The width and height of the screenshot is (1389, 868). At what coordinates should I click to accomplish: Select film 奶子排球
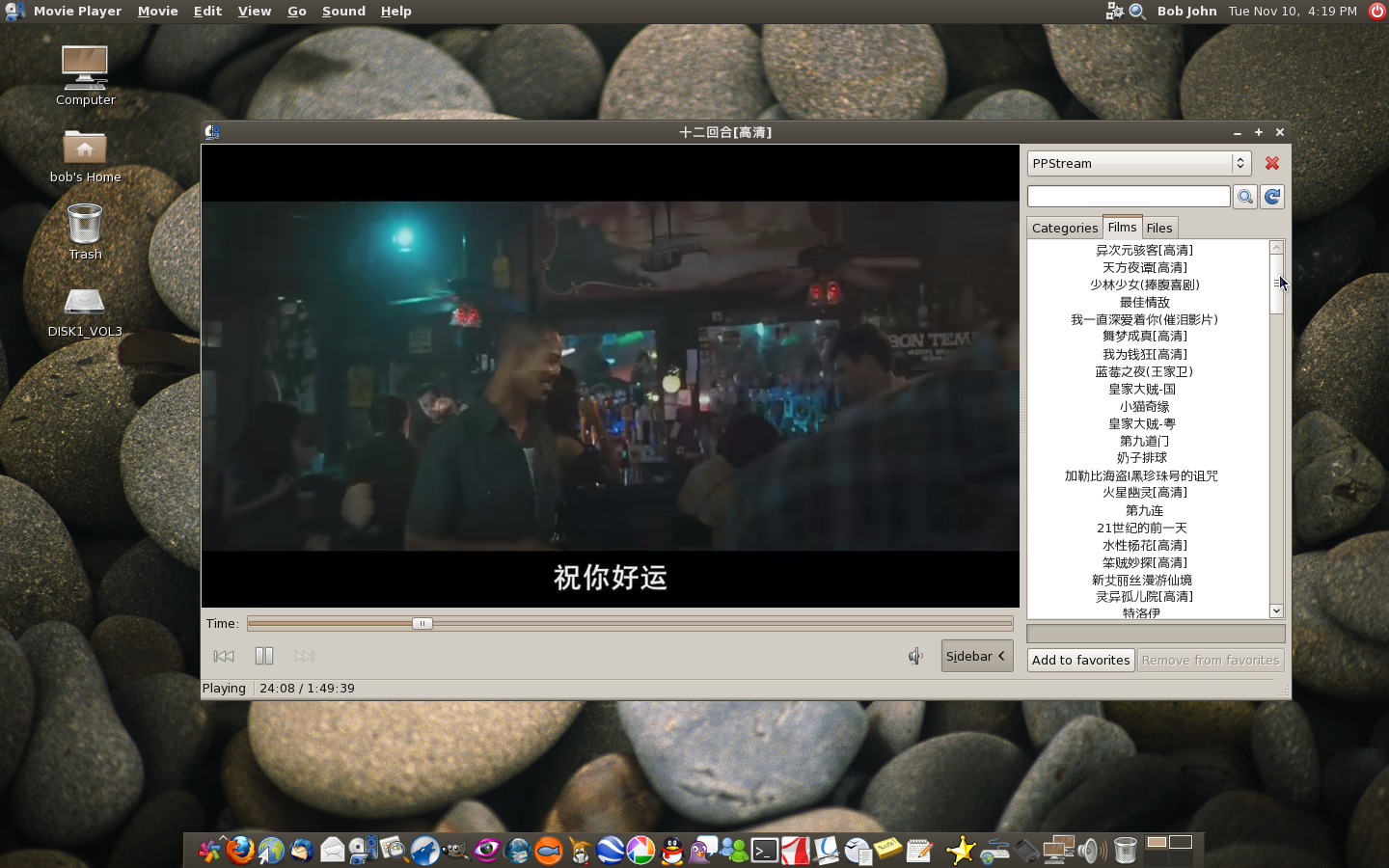[1142, 457]
